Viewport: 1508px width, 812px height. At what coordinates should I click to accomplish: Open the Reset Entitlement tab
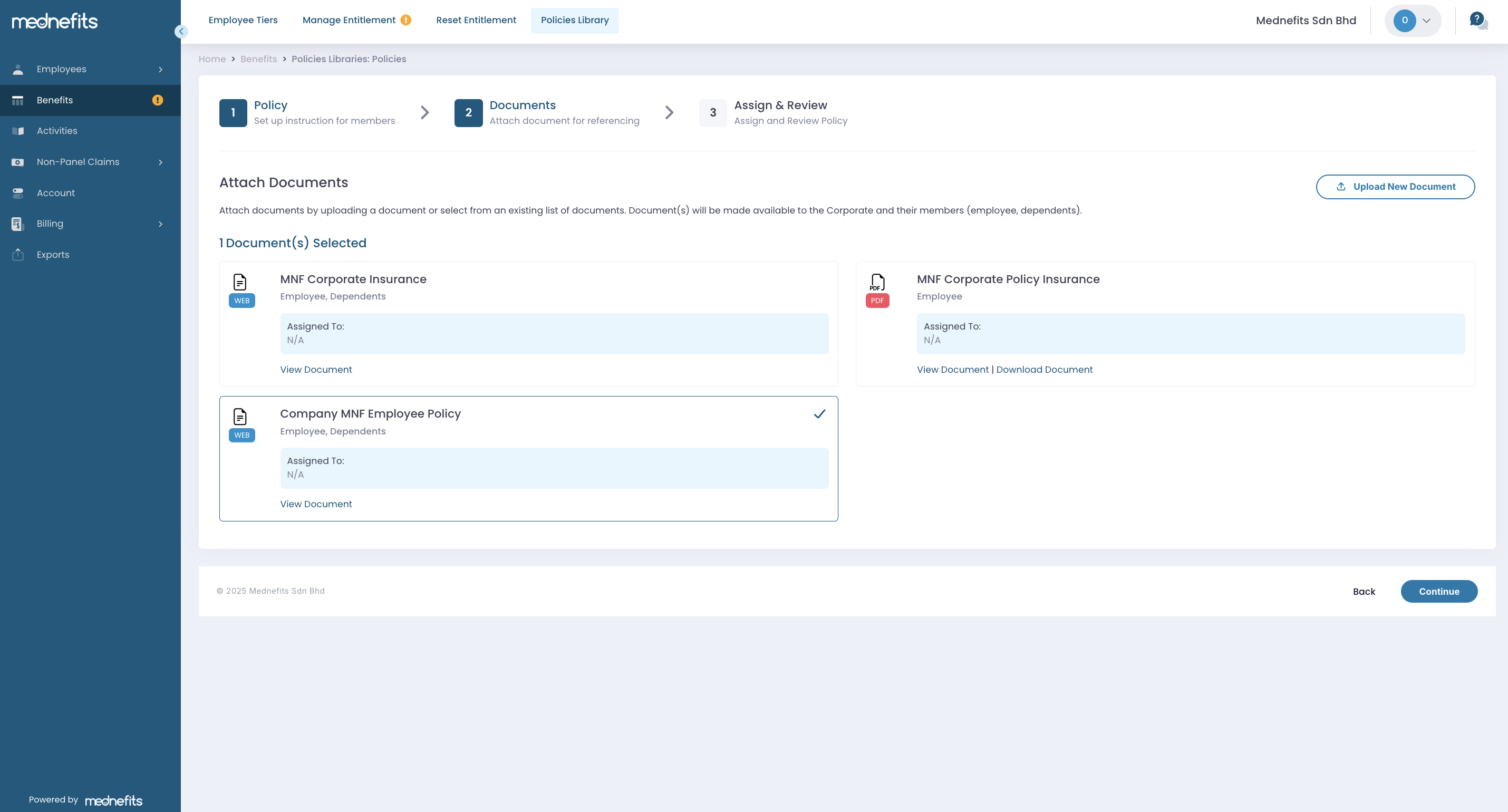tap(476, 21)
